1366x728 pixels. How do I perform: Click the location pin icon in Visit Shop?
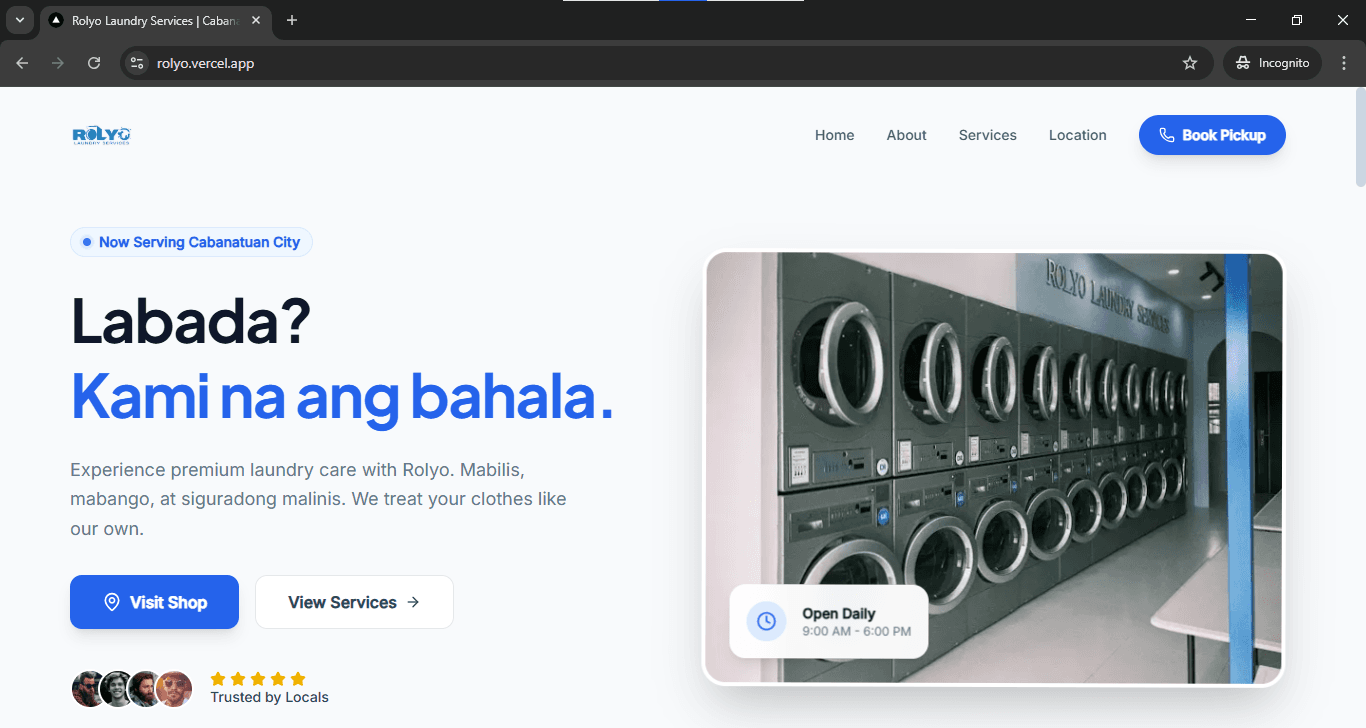pyautogui.click(x=112, y=602)
